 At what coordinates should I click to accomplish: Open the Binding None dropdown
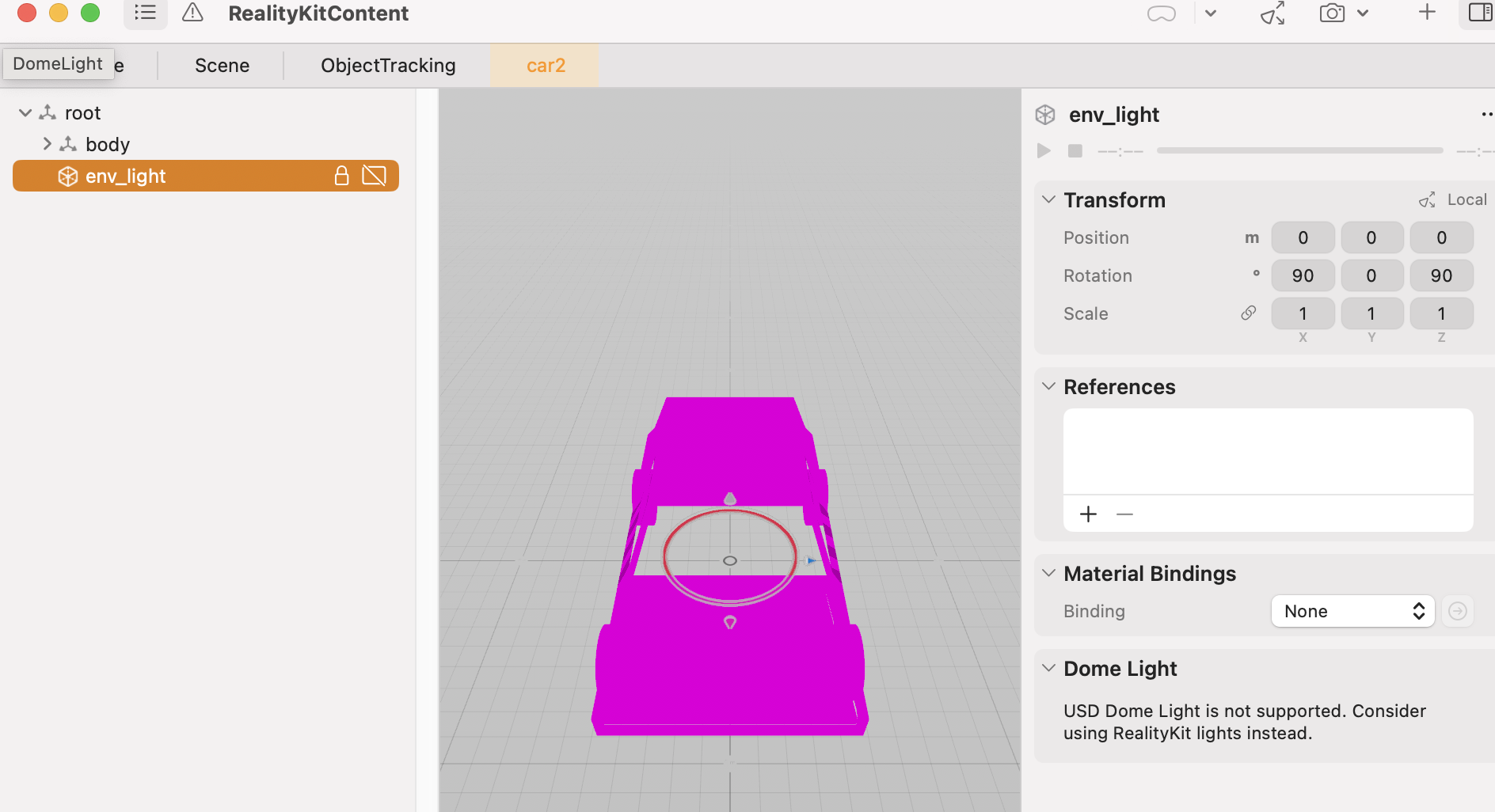[x=1352, y=611]
